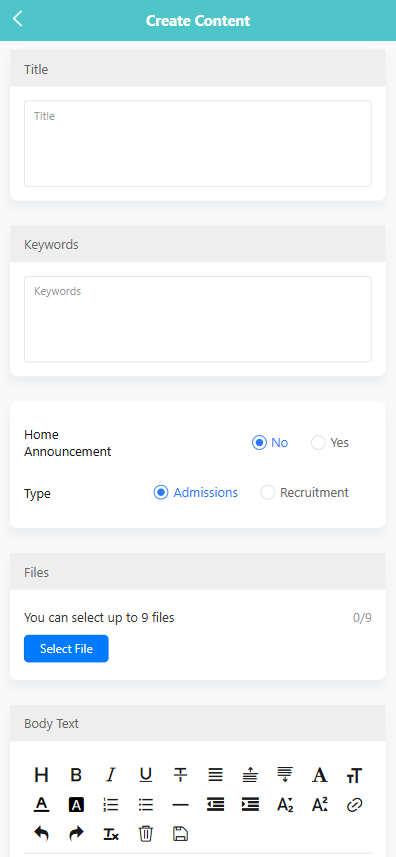
Task: Toggle bold formatting in editor
Action: point(76,775)
